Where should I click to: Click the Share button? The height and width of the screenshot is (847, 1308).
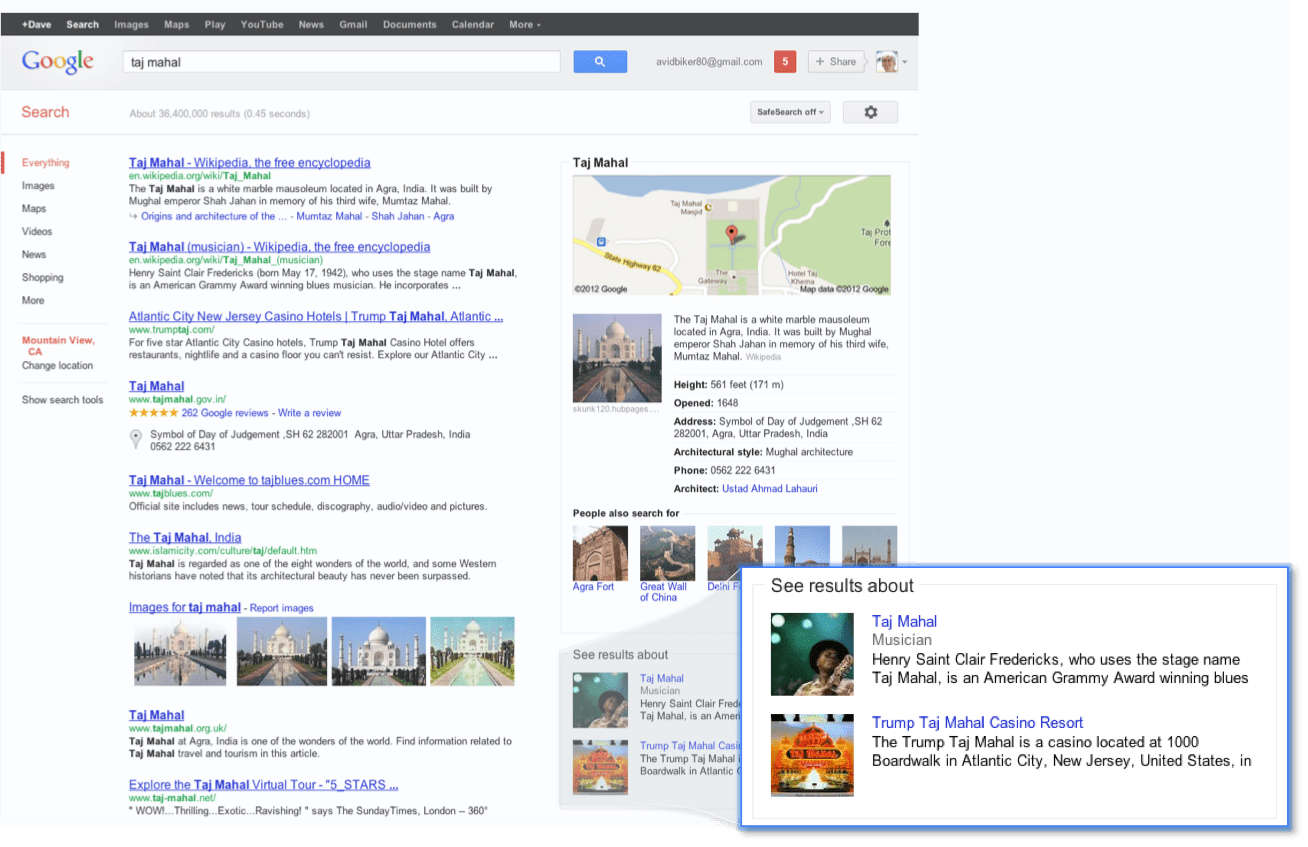[x=836, y=62]
